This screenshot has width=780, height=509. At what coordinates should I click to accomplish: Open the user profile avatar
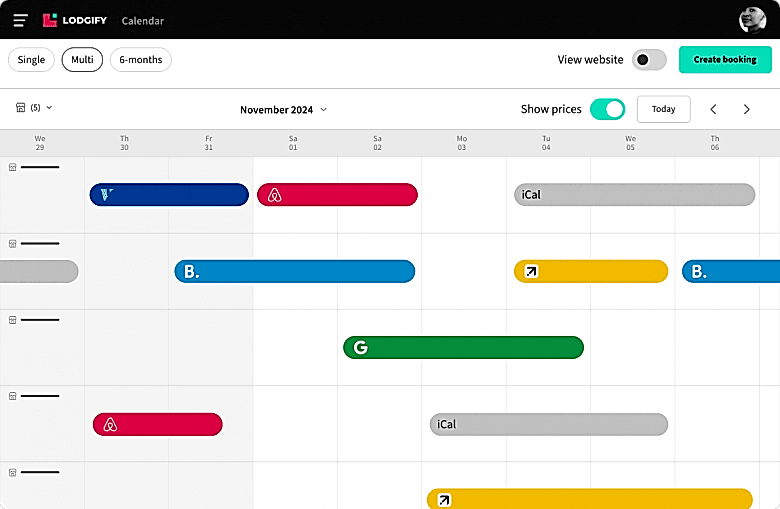(752, 20)
